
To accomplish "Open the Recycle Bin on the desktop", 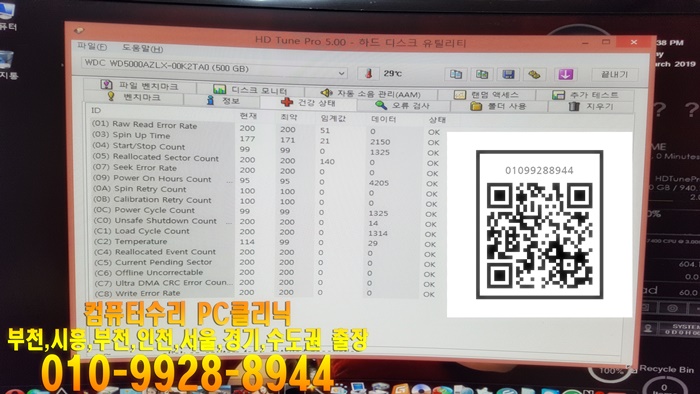I will pyautogui.click(x=667, y=369).
